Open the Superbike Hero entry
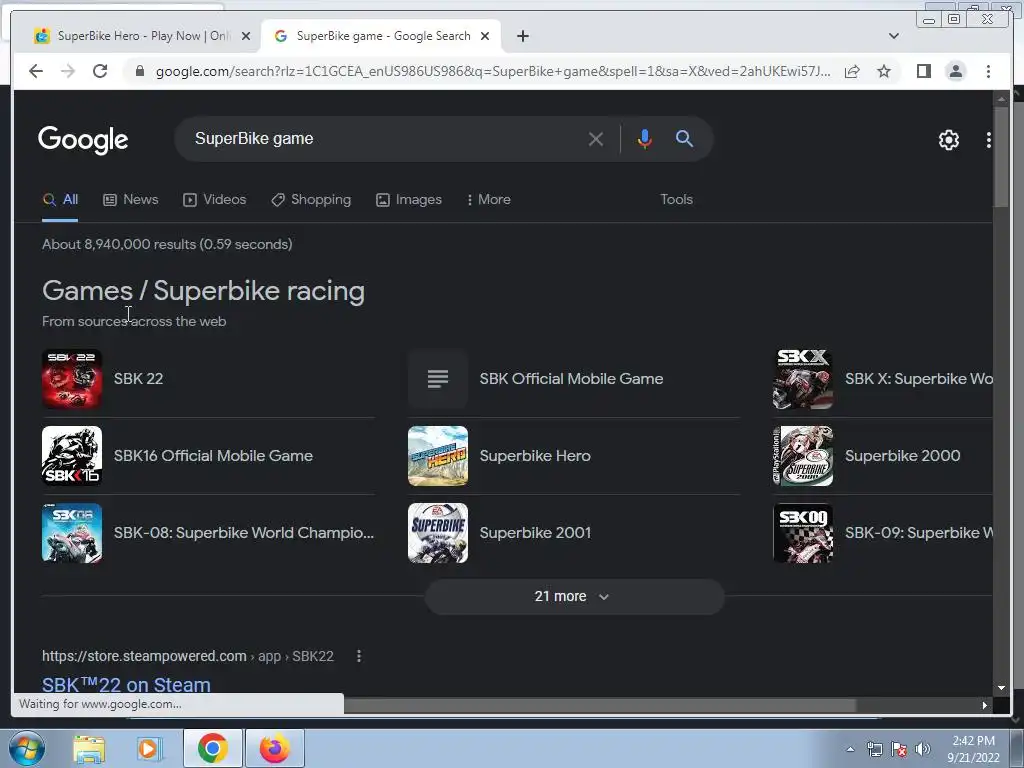 coord(535,456)
